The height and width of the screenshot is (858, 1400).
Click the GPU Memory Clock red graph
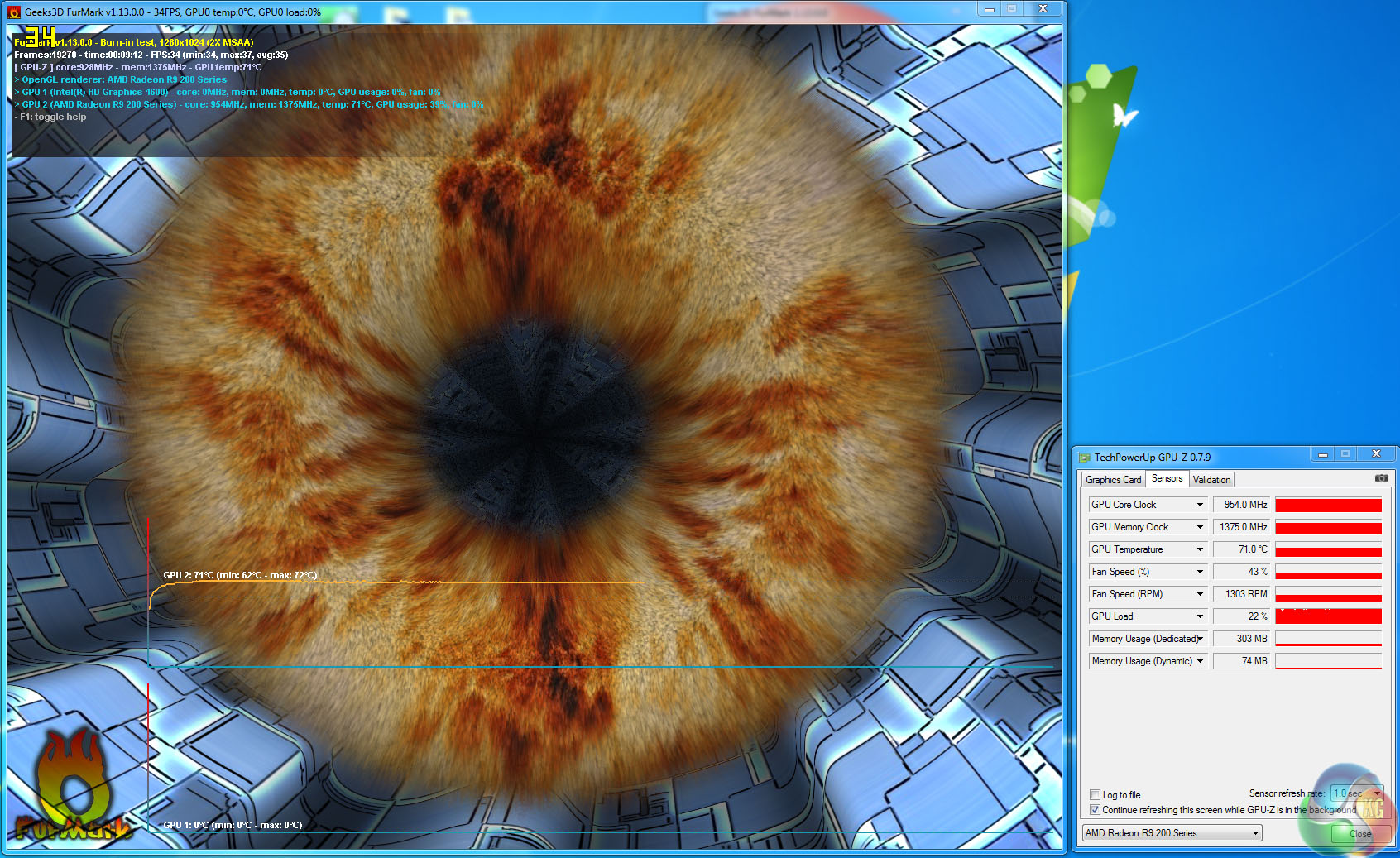pyautogui.click(x=1328, y=527)
